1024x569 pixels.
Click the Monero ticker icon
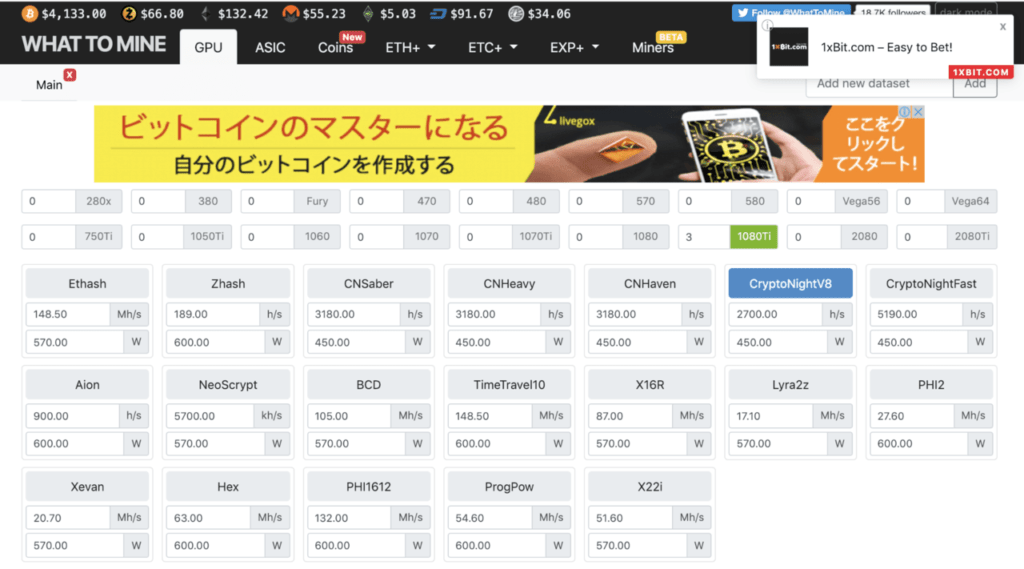pyautogui.click(x=291, y=14)
